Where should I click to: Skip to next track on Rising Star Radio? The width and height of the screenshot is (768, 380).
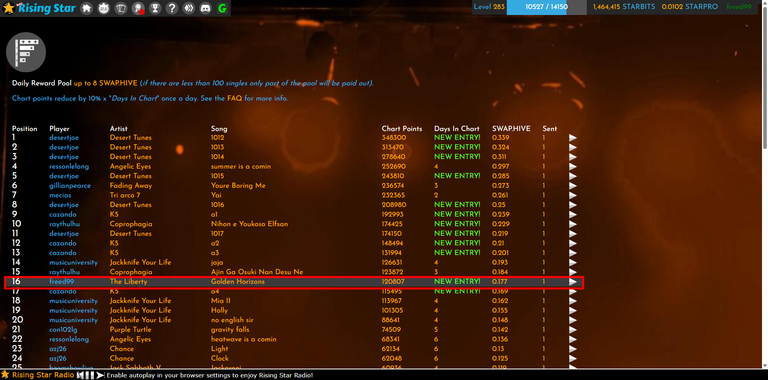(100, 375)
